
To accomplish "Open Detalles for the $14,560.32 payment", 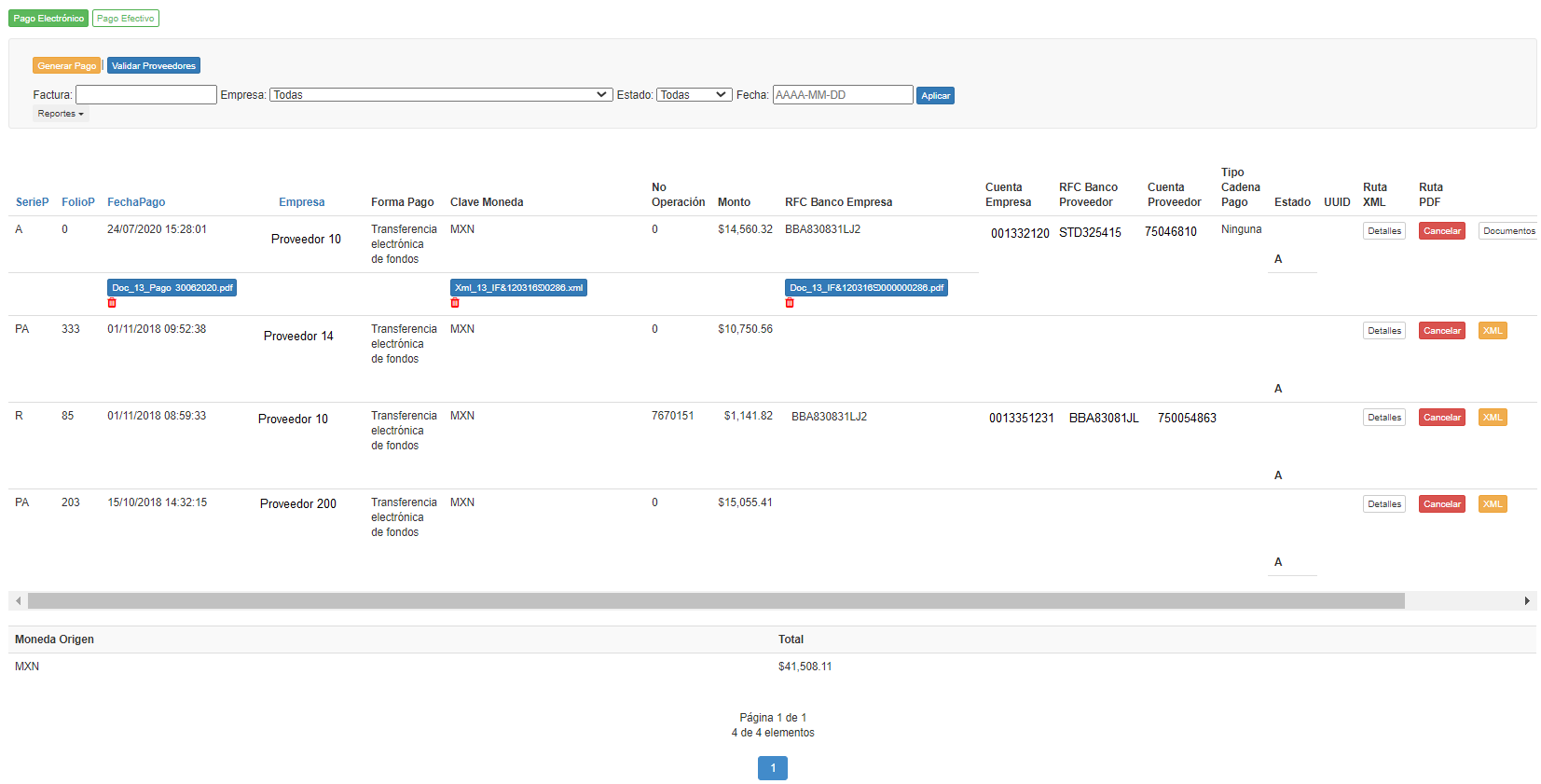I will click(x=1384, y=231).
